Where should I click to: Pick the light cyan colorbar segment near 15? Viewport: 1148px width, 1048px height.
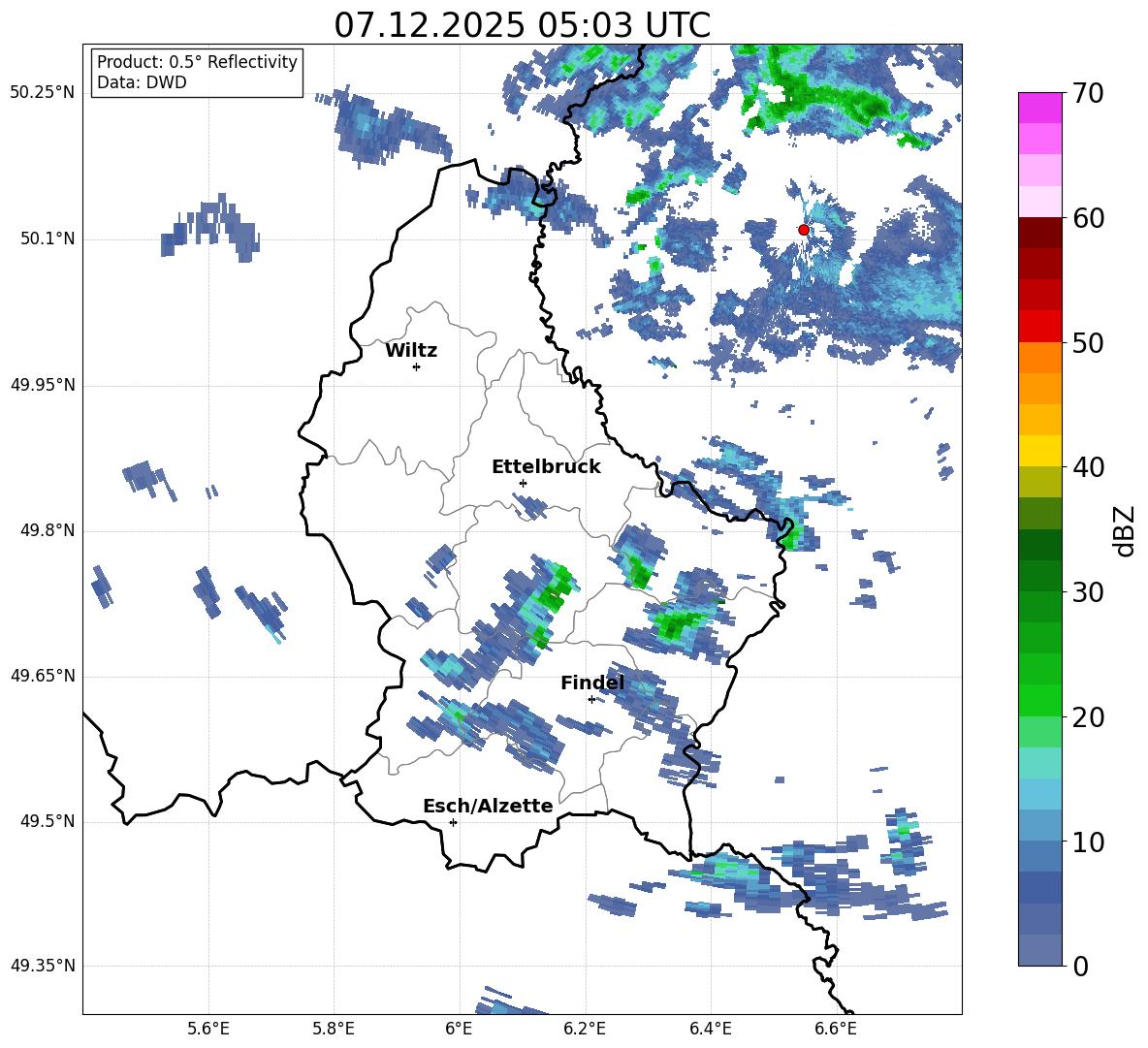[x=1039, y=763]
